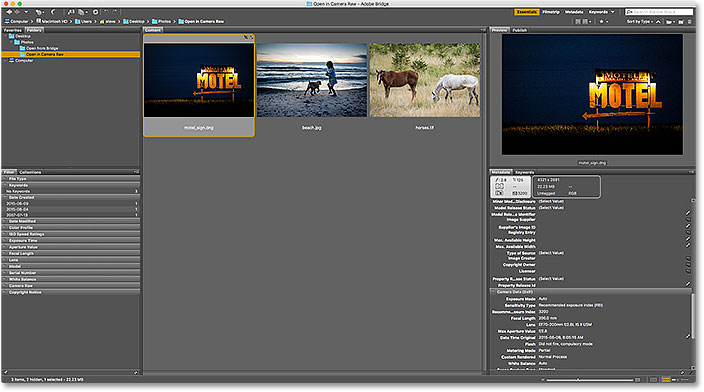Image resolution: width=704 pixels, height=392 pixels.
Task: Open the Sort by Type dropdown
Action: (639, 22)
